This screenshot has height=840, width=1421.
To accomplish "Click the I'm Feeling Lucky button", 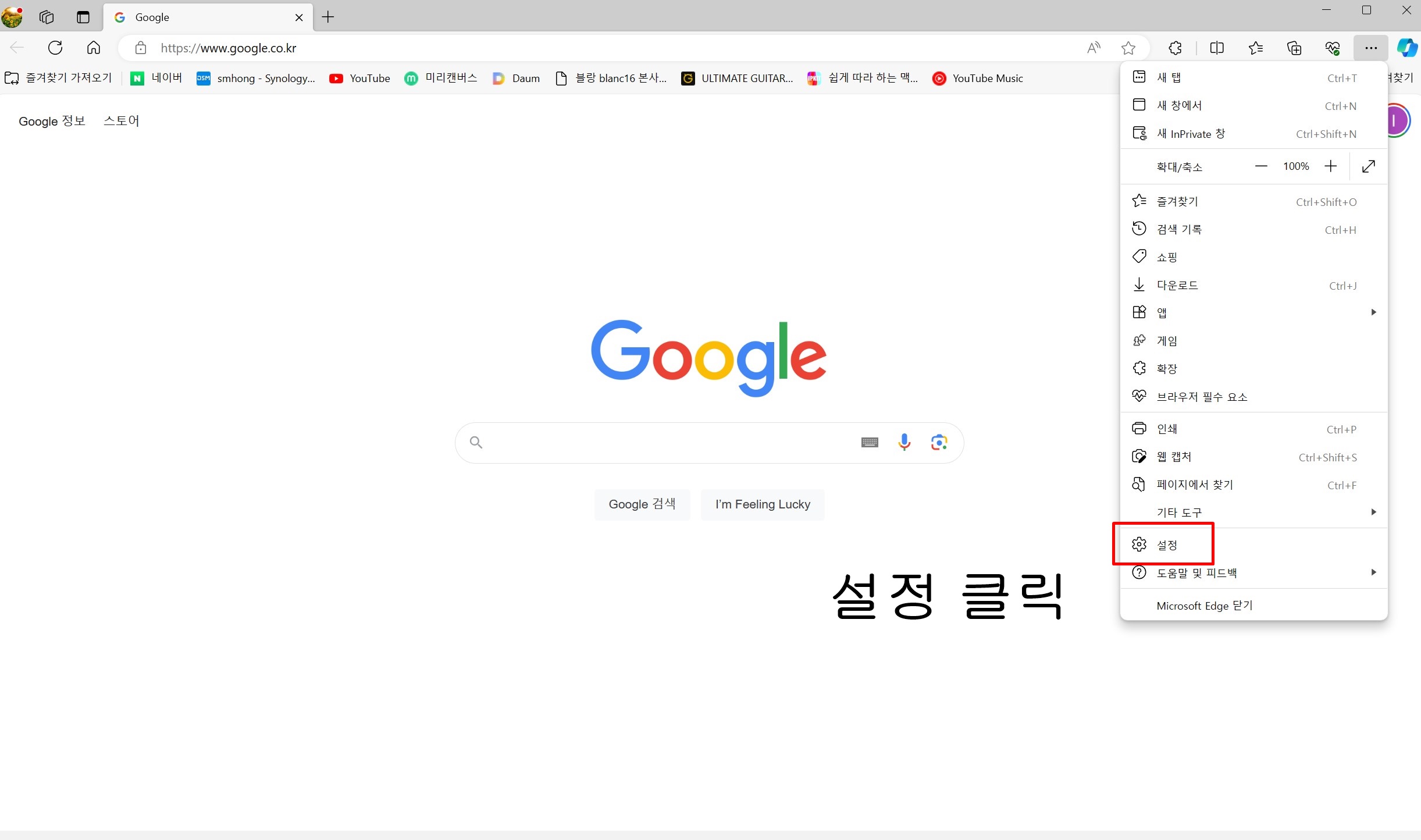I will coord(763,504).
